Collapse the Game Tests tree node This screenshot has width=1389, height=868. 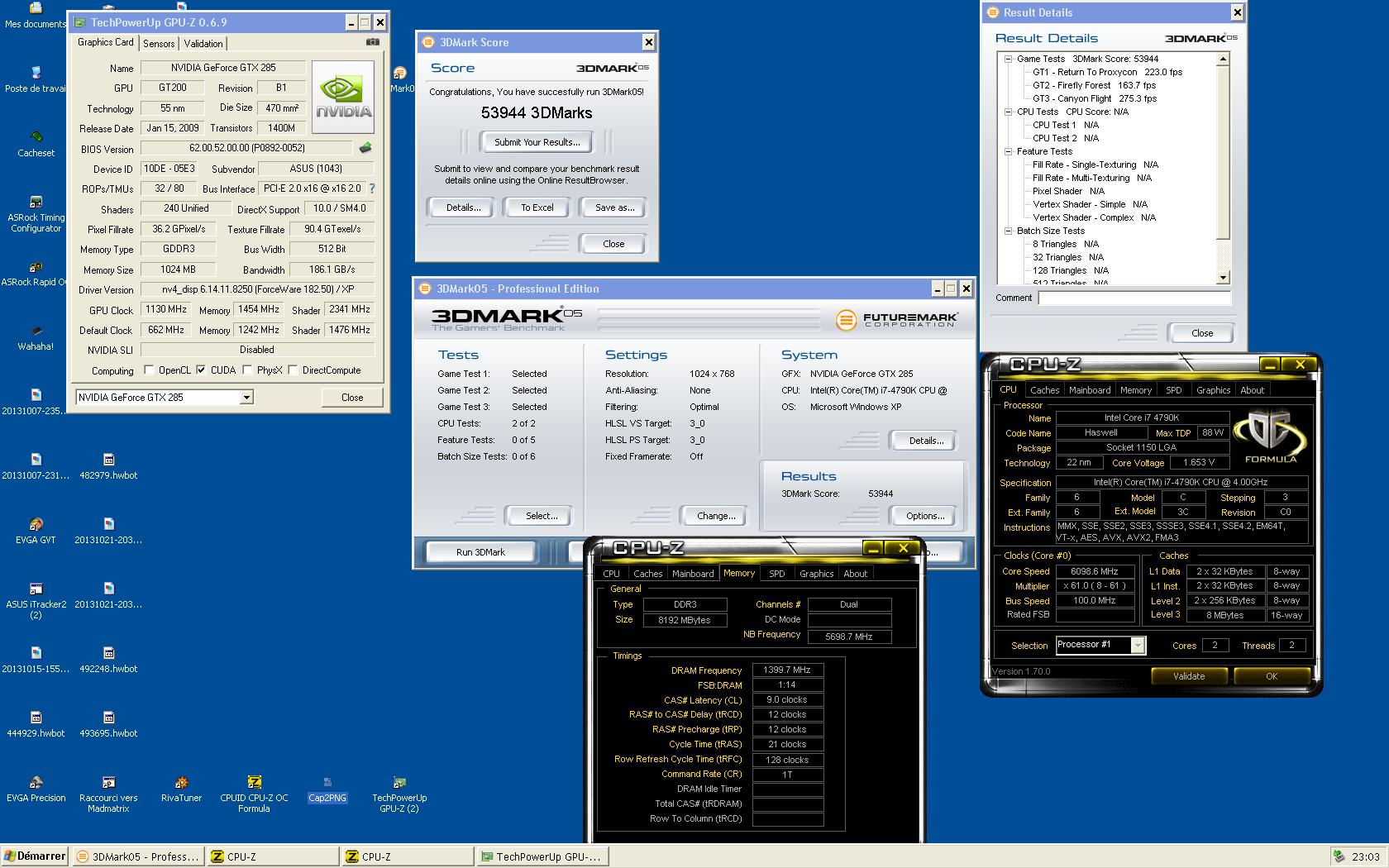(1008, 59)
